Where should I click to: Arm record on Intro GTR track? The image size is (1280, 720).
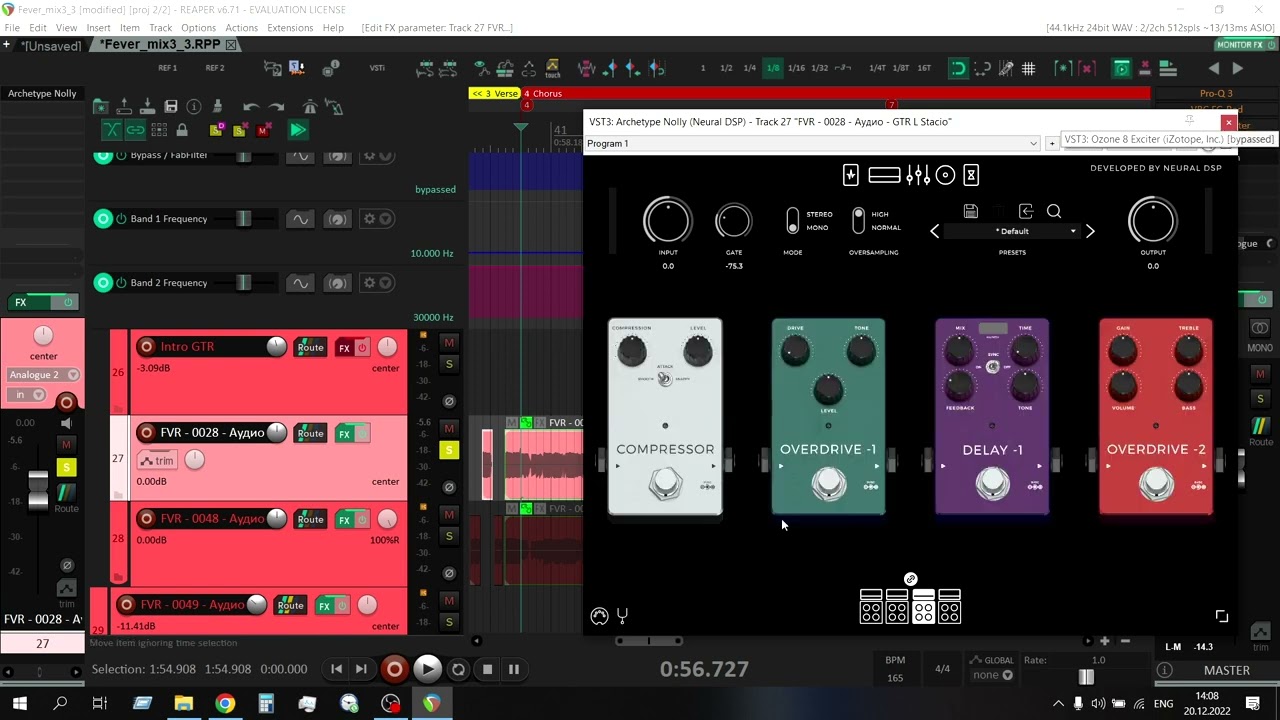coord(147,347)
